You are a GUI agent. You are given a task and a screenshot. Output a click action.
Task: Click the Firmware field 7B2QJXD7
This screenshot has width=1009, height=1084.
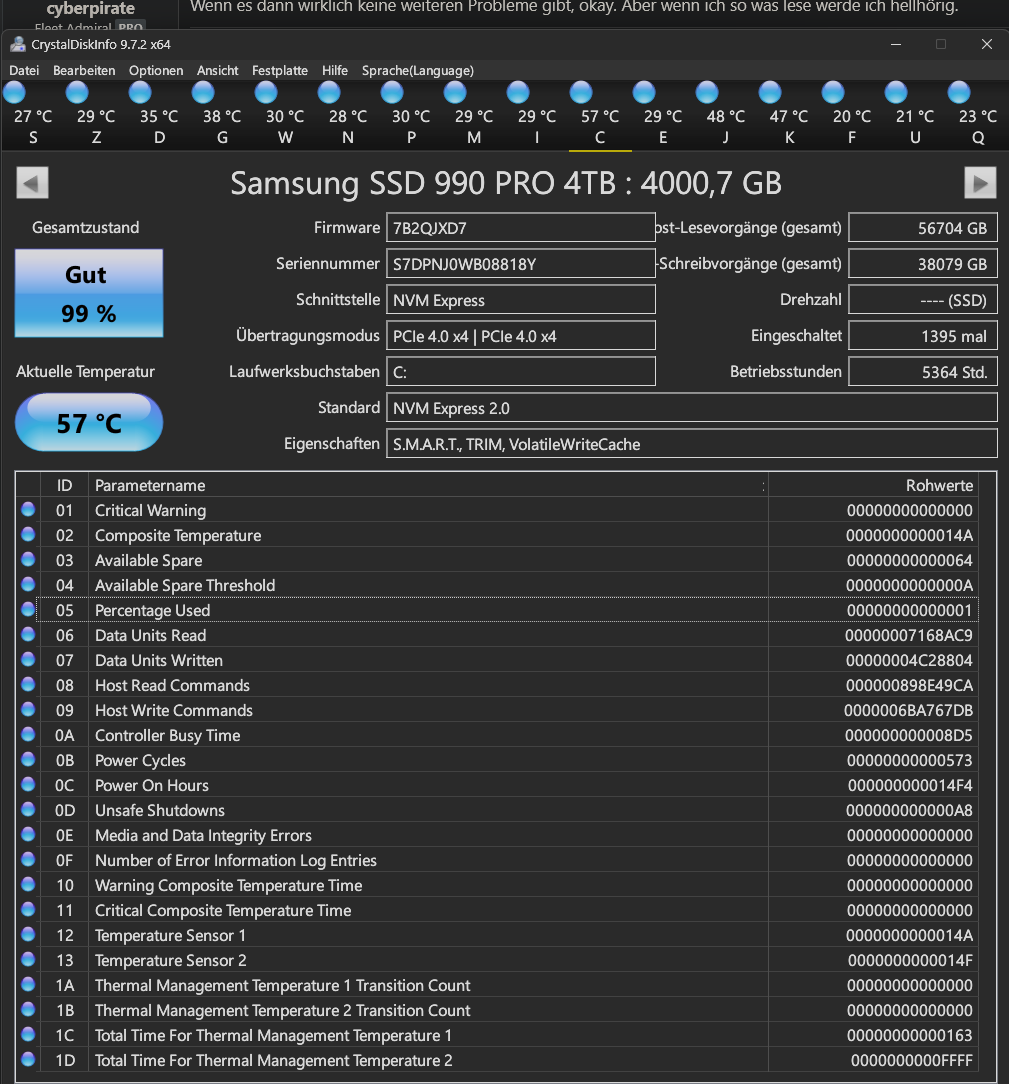coord(520,227)
